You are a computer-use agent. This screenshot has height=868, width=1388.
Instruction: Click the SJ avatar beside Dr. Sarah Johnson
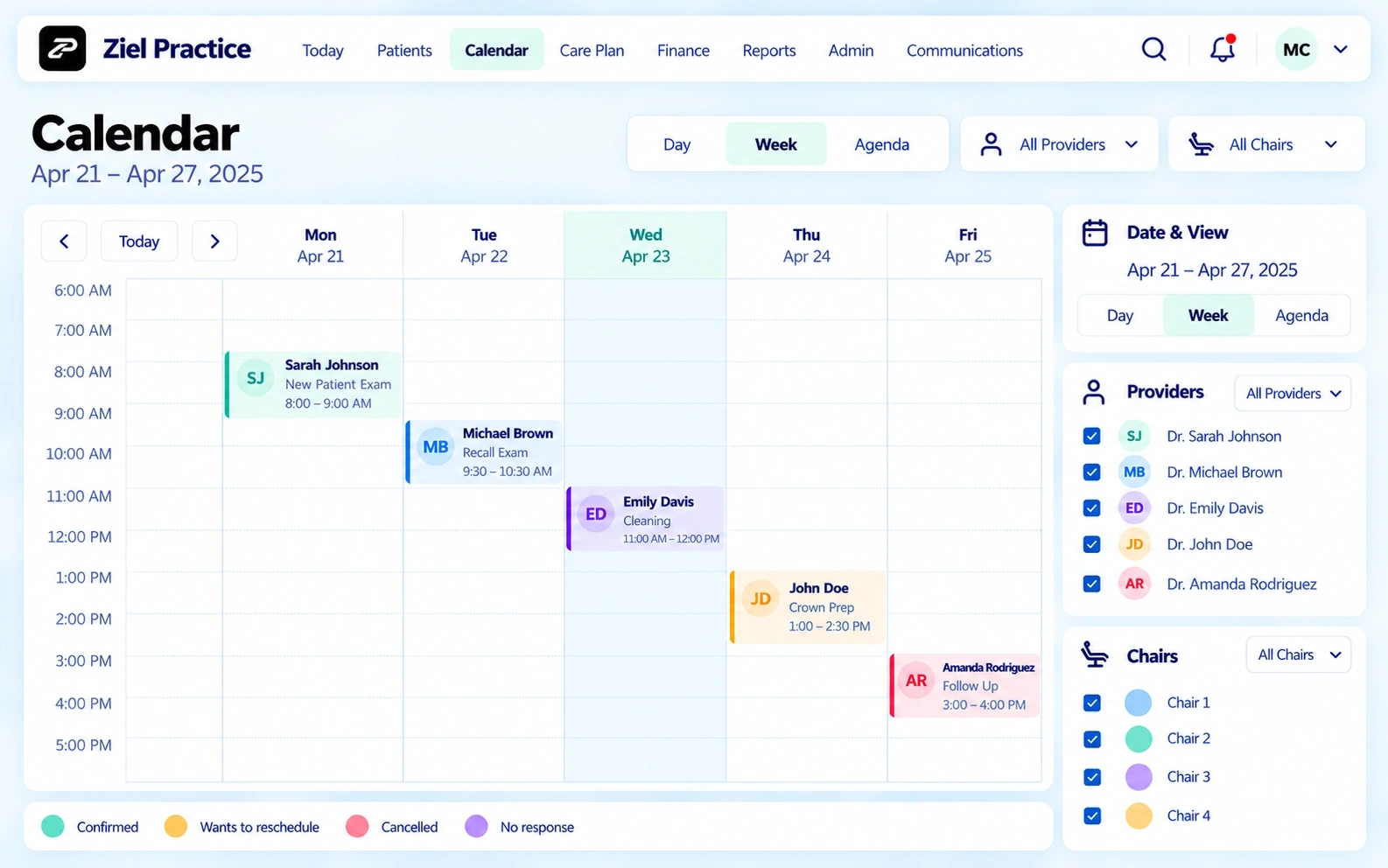click(x=1134, y=436)
